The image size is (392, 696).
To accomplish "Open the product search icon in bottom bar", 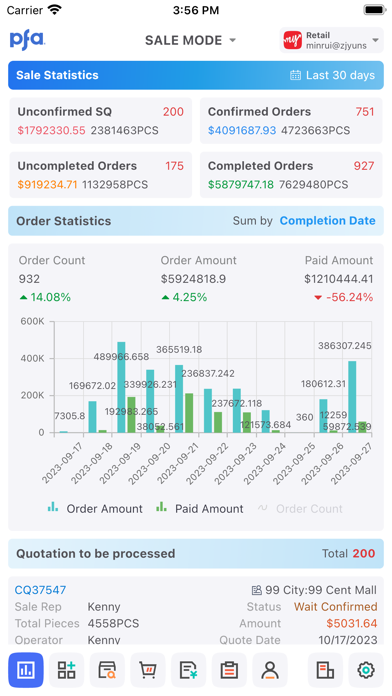I will point(107,670).
